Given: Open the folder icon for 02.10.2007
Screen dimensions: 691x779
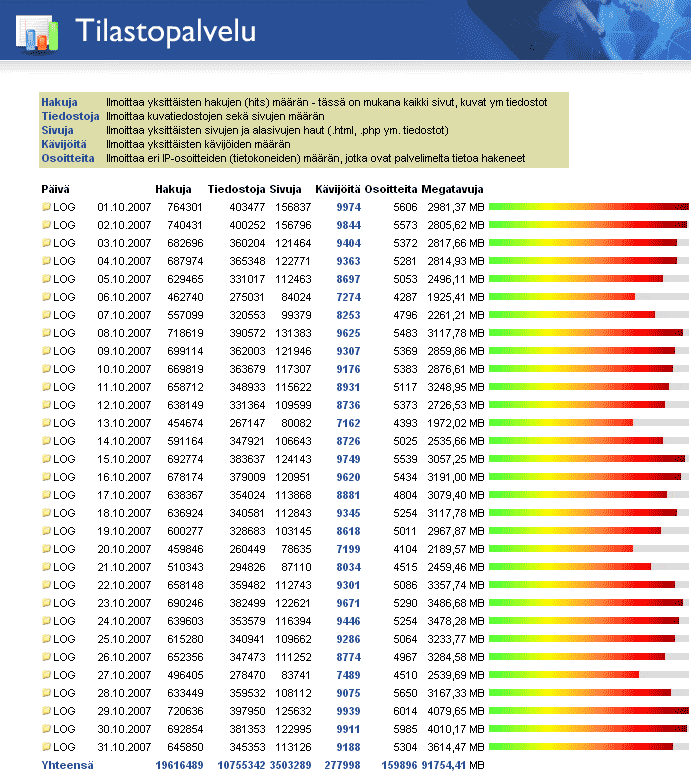Looking at the screenshot, I should (47, 225).
